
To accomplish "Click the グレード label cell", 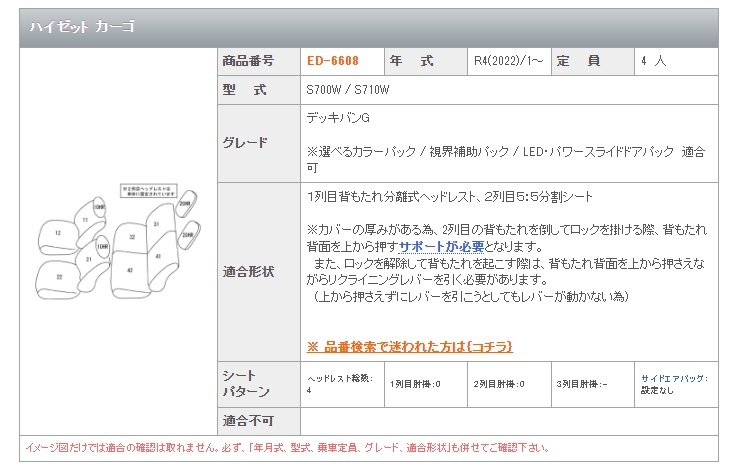I will coord(259,143).
